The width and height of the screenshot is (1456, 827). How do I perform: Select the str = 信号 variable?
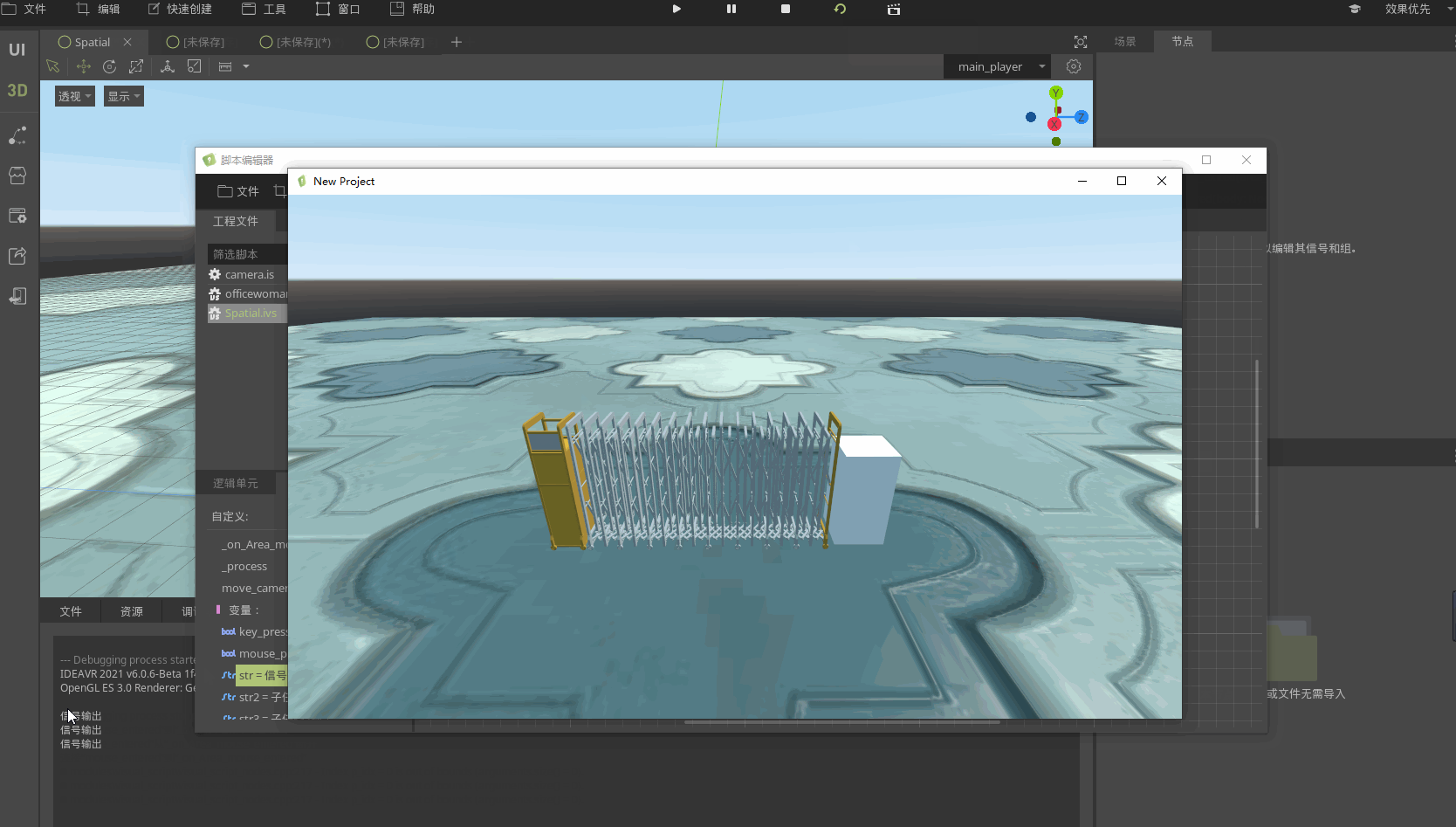(262, 676)
